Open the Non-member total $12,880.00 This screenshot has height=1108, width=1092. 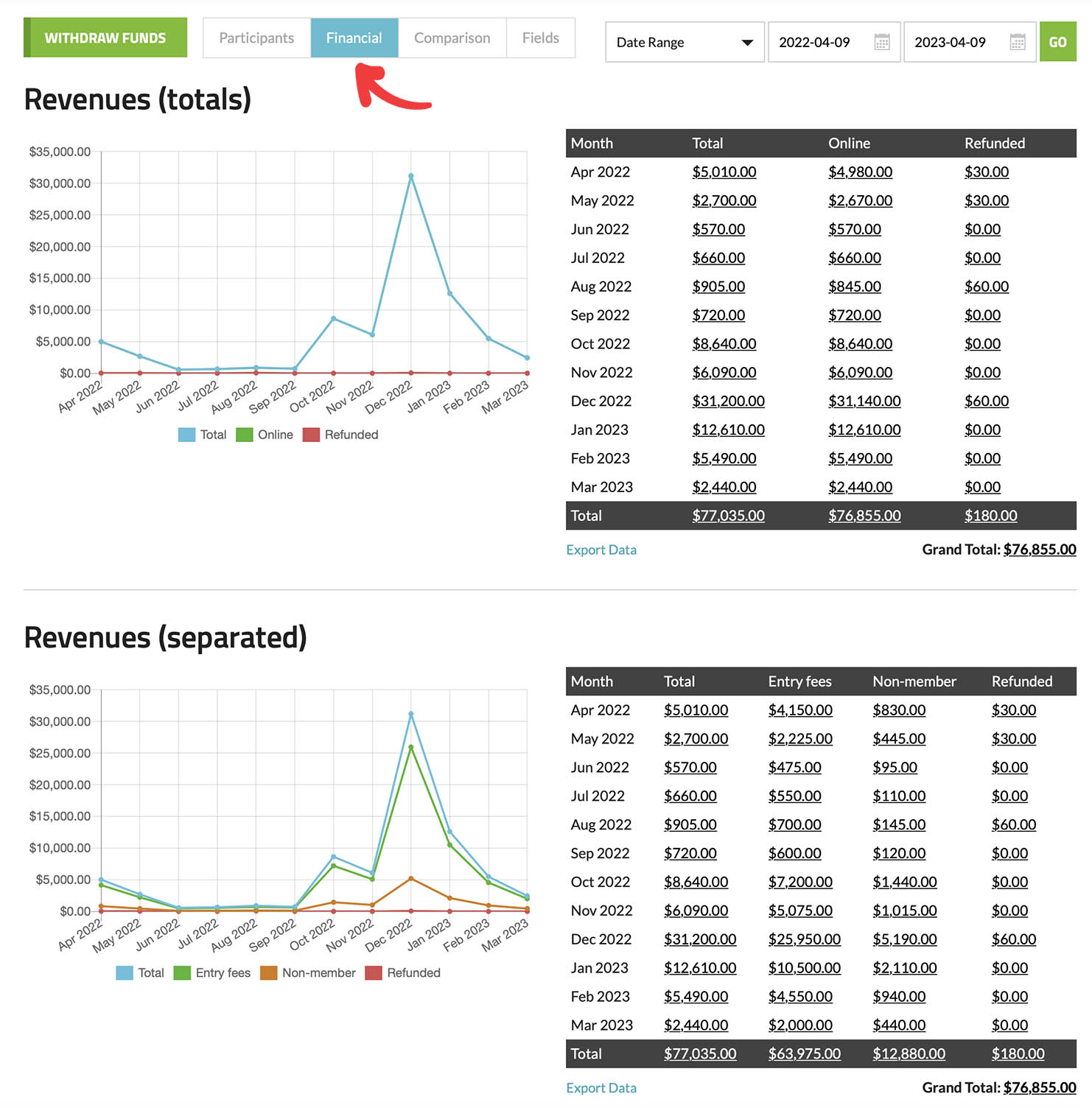(909, 1053)
